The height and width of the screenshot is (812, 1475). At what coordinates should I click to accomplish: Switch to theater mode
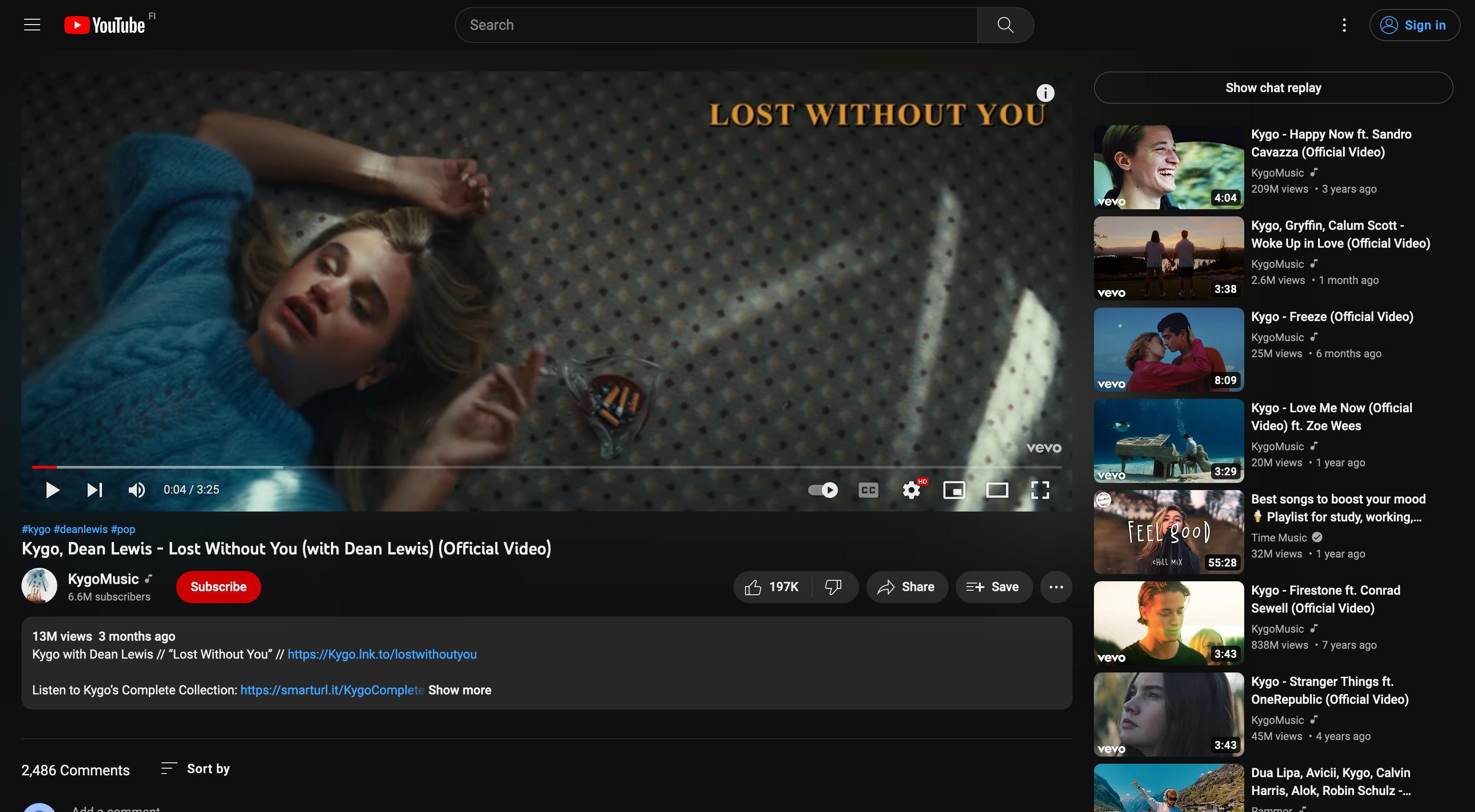(x=997, y=490)
